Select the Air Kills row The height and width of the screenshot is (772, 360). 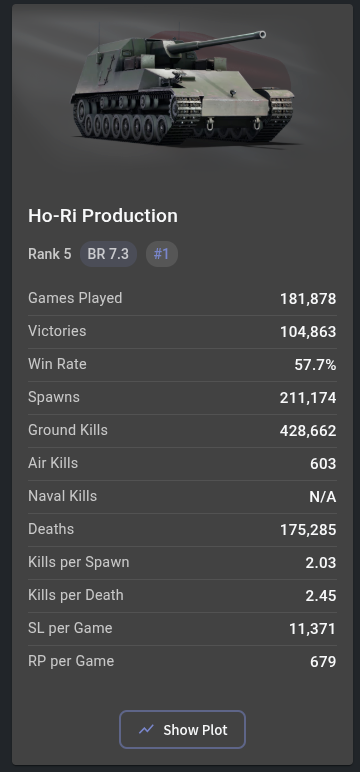(182, 464)
